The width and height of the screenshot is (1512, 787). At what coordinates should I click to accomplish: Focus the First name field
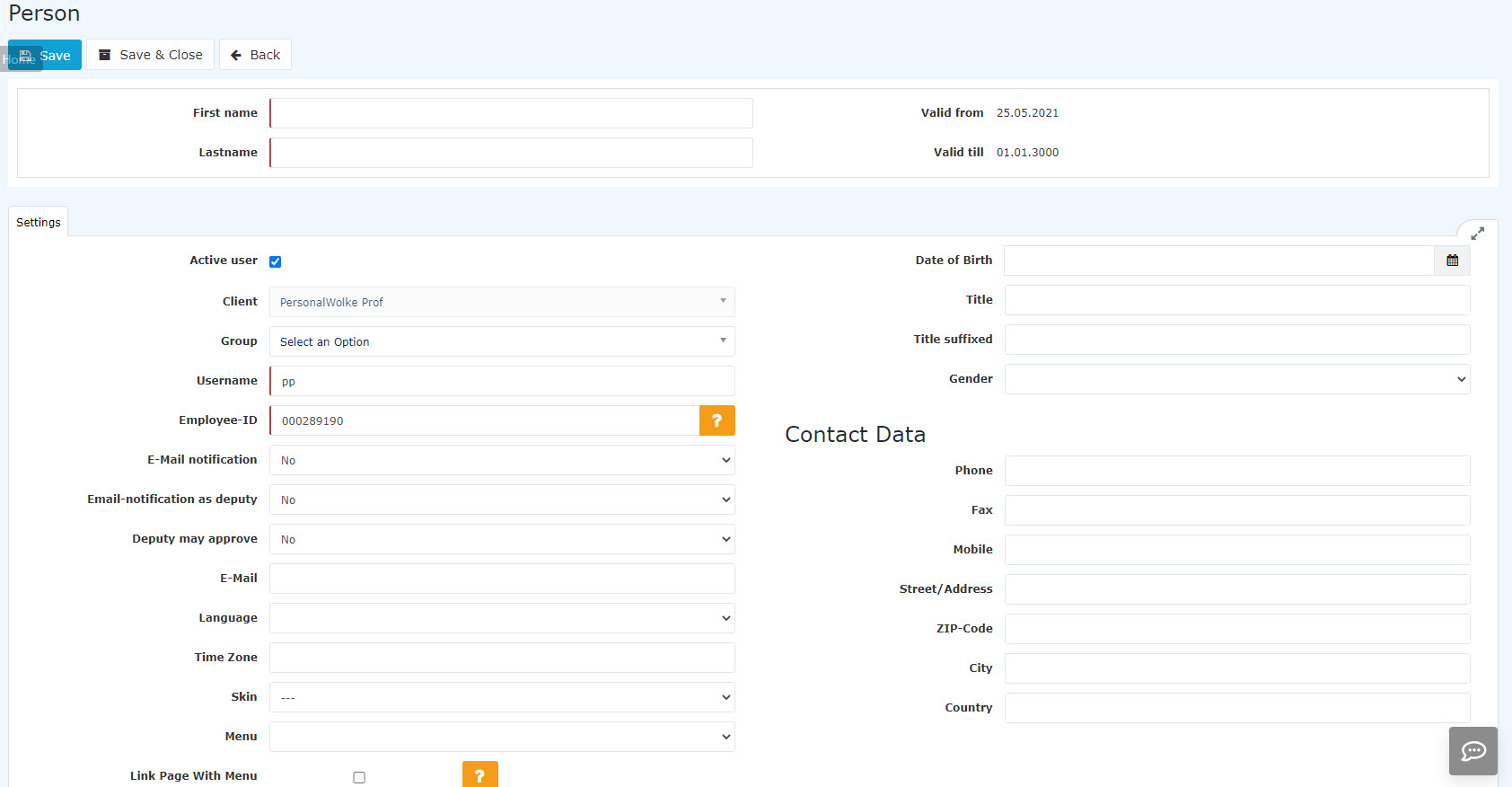click(x=511, y=113)
